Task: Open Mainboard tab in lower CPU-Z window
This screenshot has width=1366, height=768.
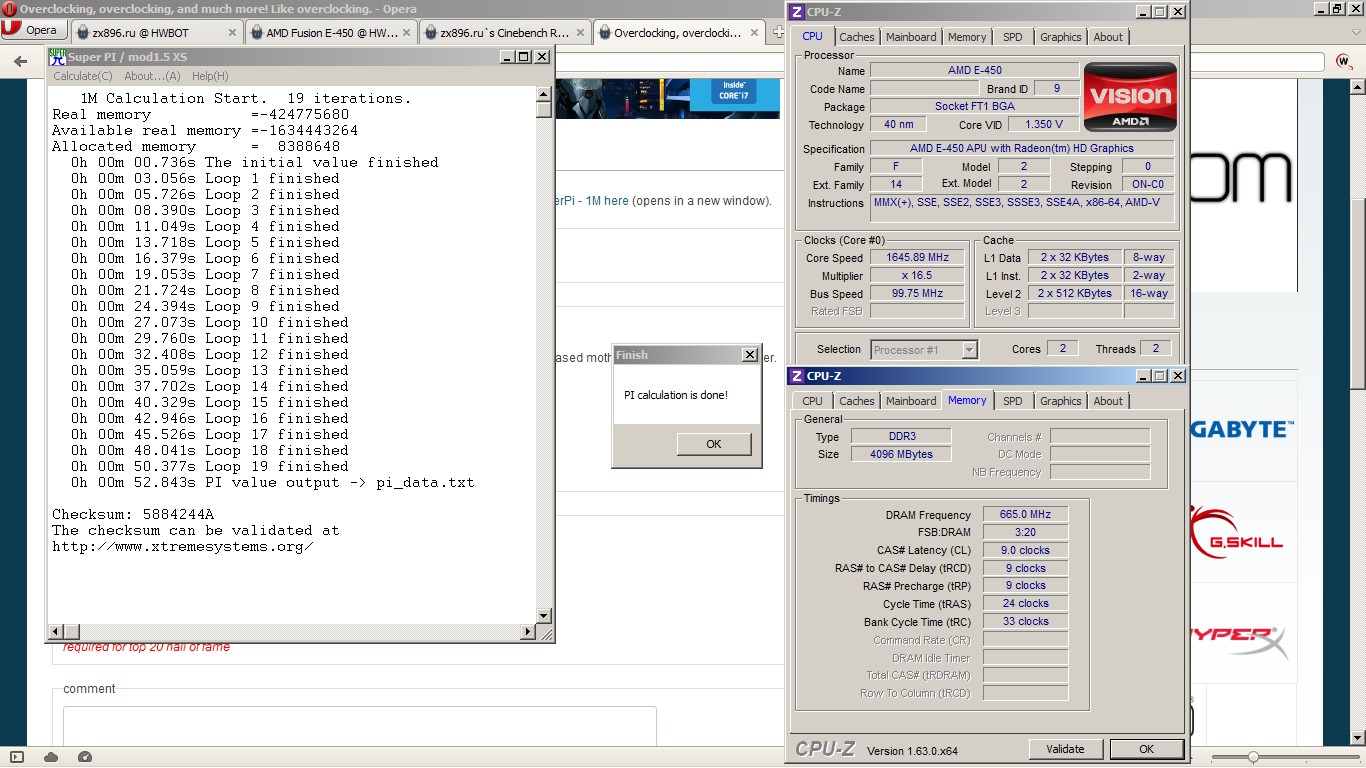Action: (911, 401)
